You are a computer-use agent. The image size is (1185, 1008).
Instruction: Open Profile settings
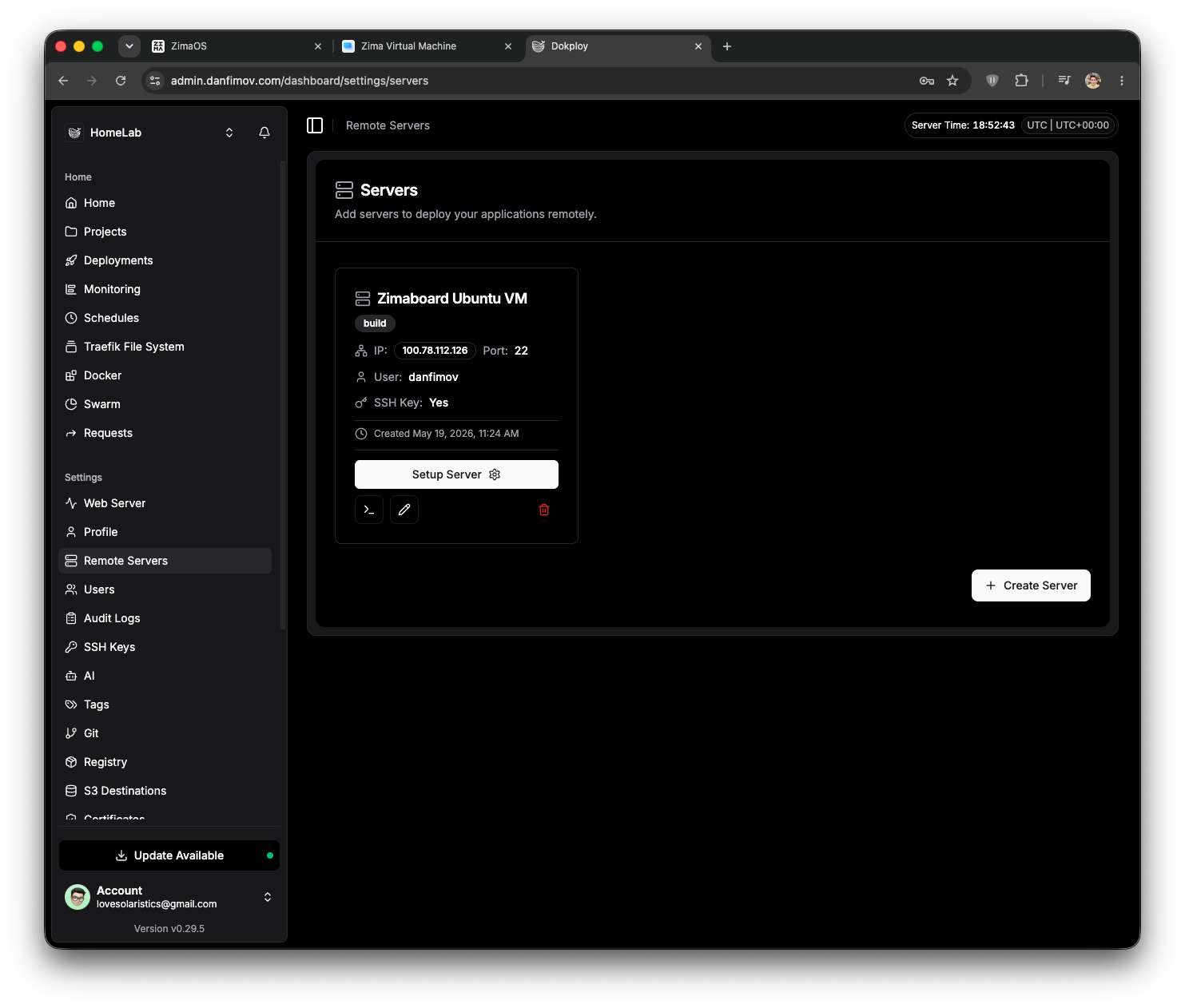[165, 532]
